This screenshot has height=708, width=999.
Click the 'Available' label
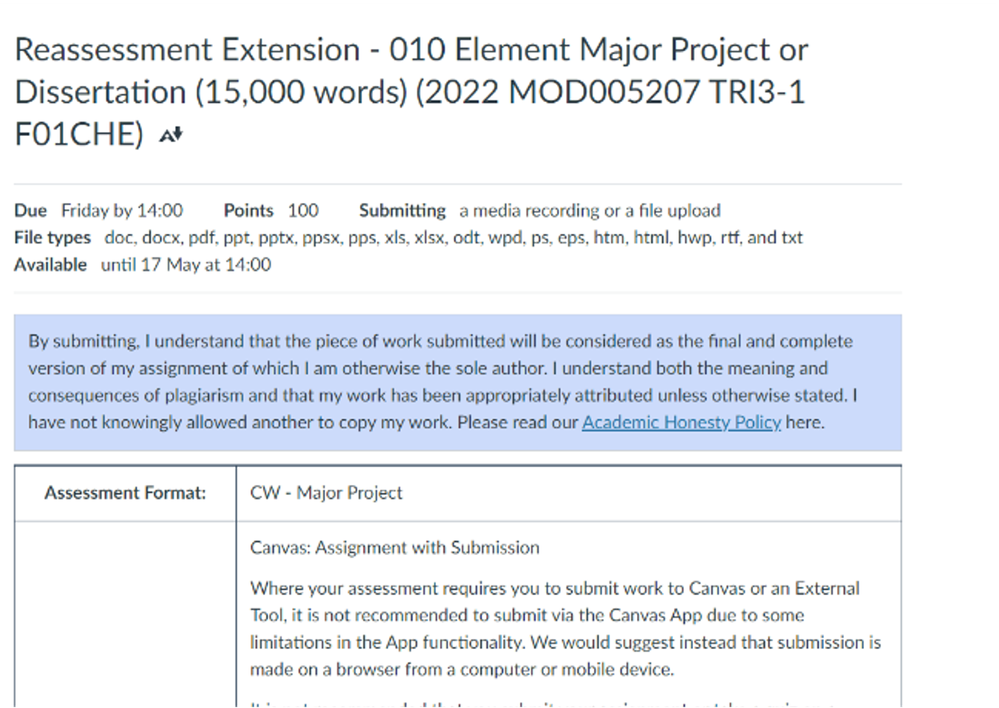(x=50, y=265)
